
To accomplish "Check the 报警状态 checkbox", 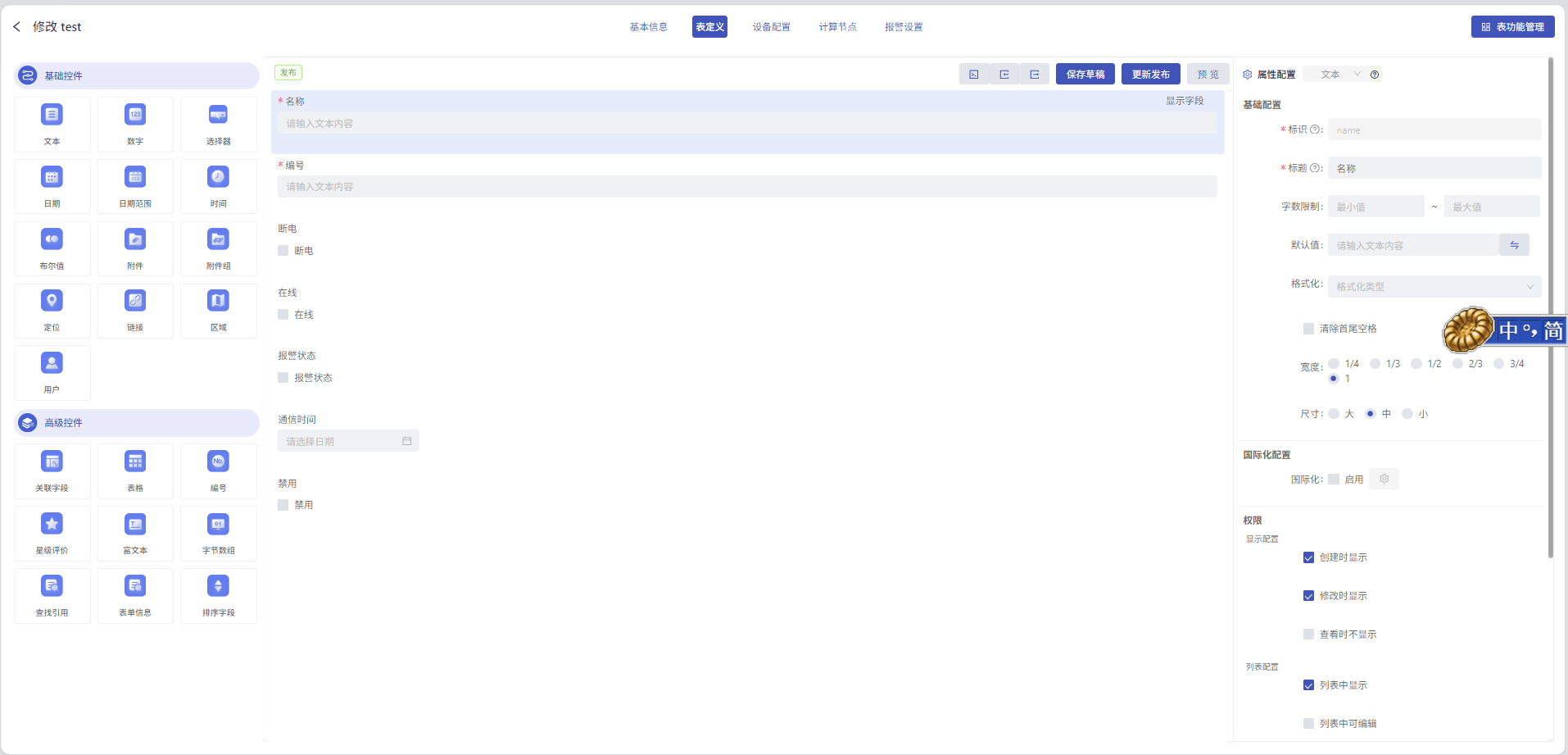I will coord(283,378).
